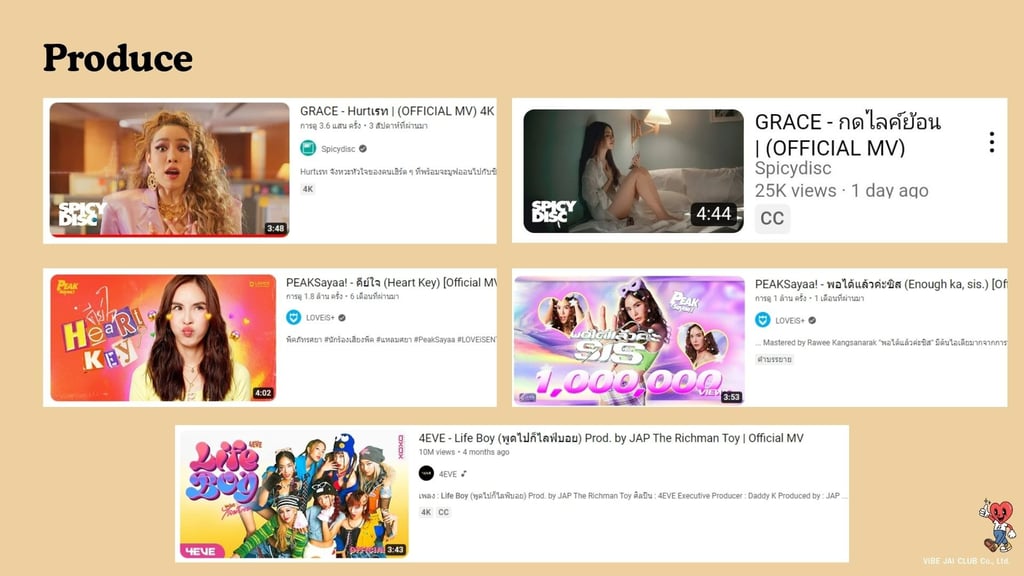This screenshot has height=576, width=1024.
Task: Click the คำบรรยาย subtitles badge
Action: [775, 359]
